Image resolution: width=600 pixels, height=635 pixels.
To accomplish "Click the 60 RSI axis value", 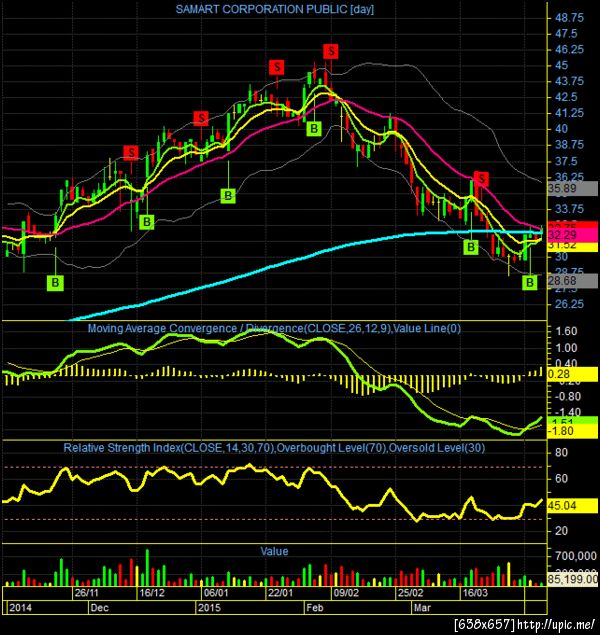I will [x=561, y=479].
